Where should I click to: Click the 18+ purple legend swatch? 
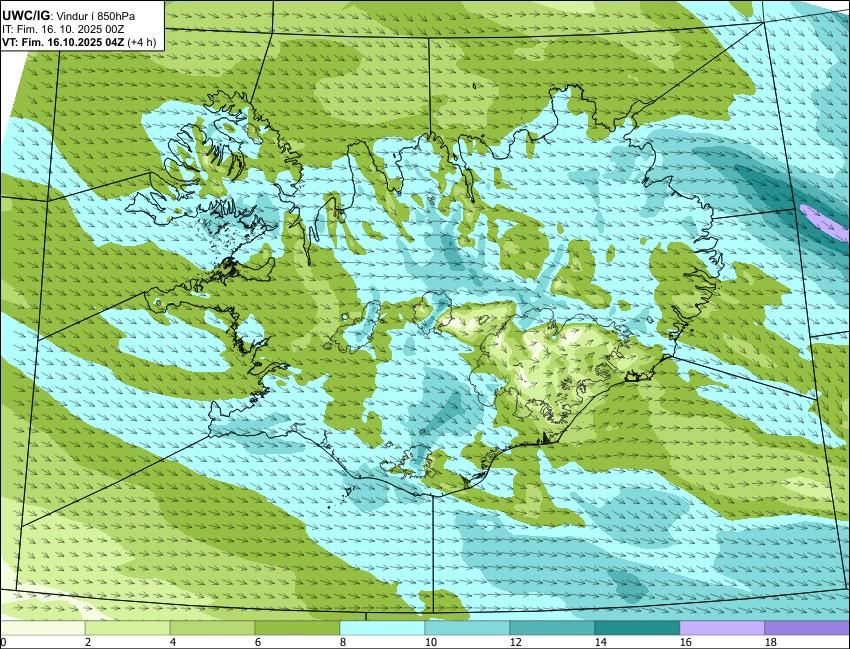pos(807,628)
